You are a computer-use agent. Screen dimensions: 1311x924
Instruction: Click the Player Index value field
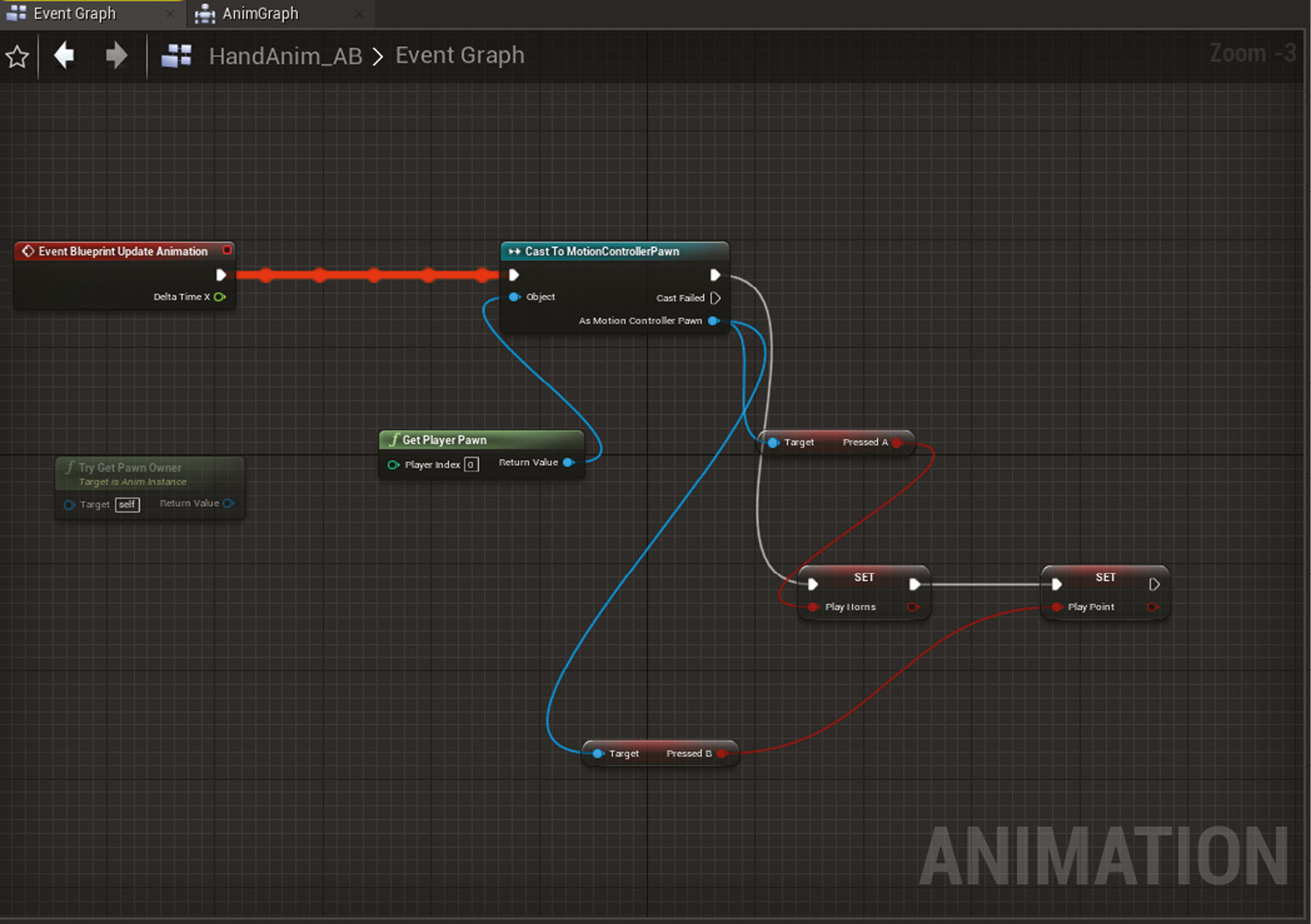click(471, 465)
